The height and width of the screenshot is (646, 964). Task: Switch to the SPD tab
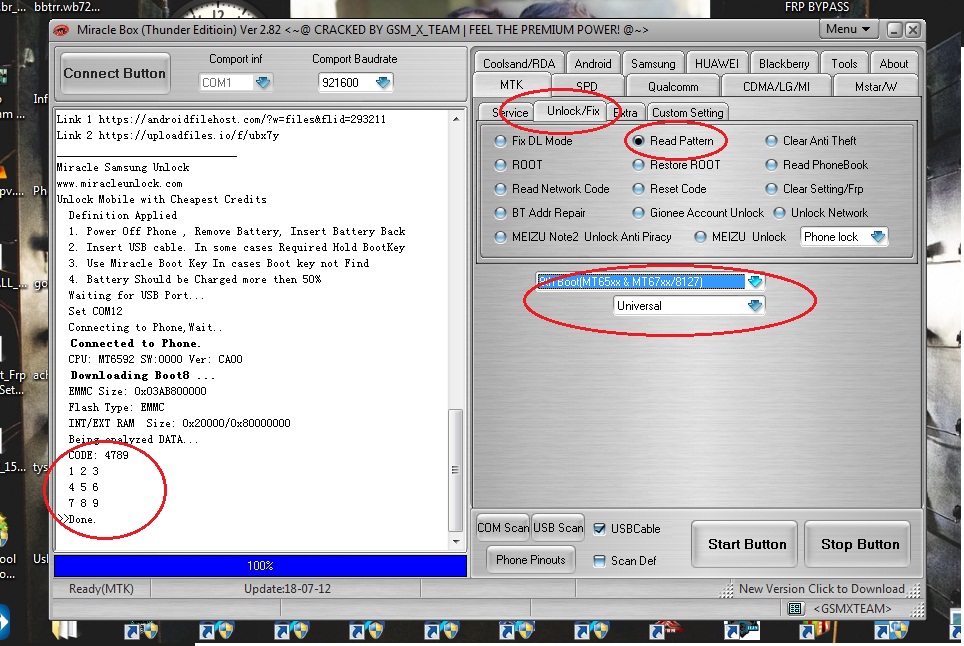(x=587, y=87)
